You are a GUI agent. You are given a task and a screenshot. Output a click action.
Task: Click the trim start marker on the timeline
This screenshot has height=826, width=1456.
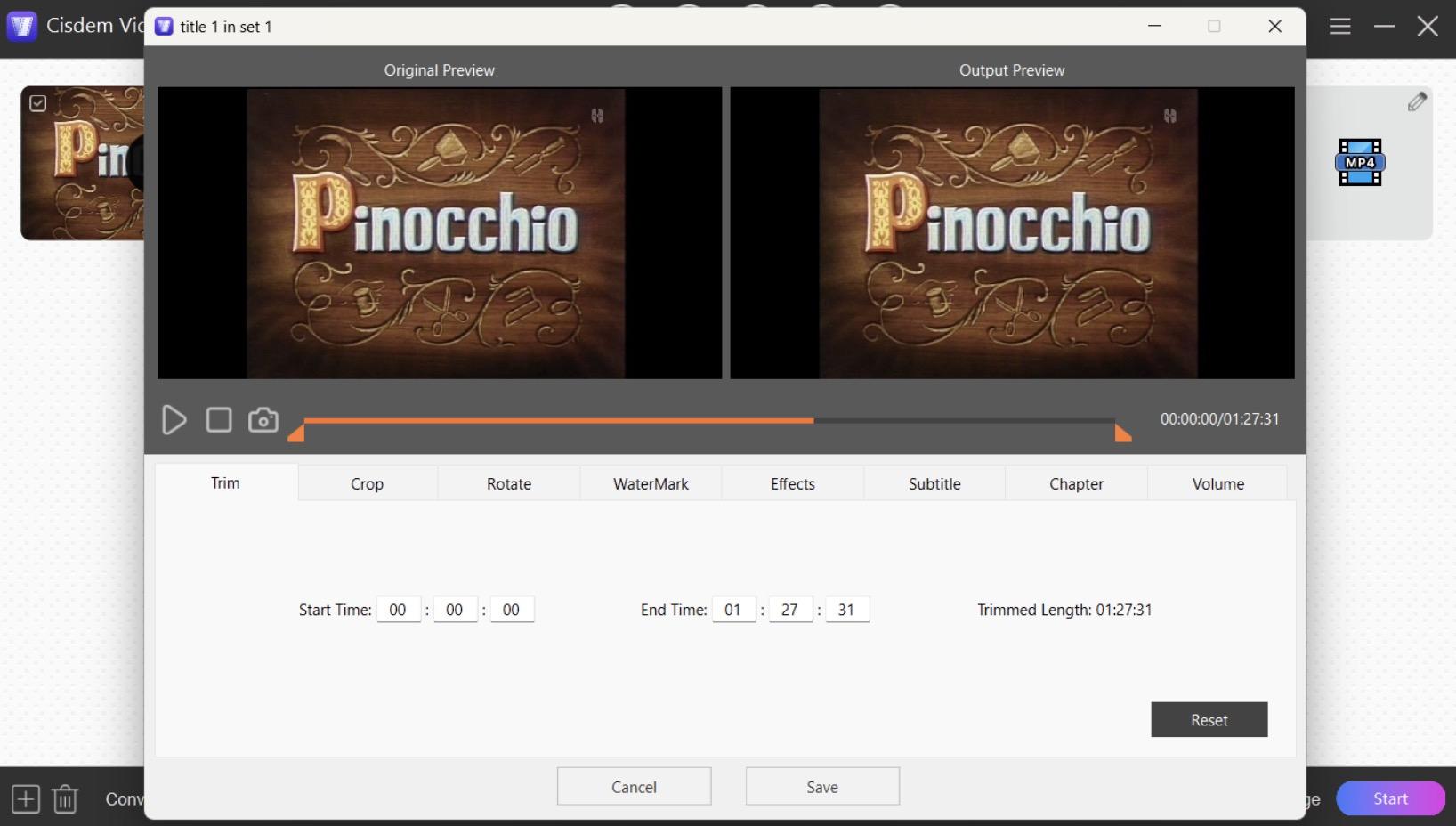coord(296,433)
